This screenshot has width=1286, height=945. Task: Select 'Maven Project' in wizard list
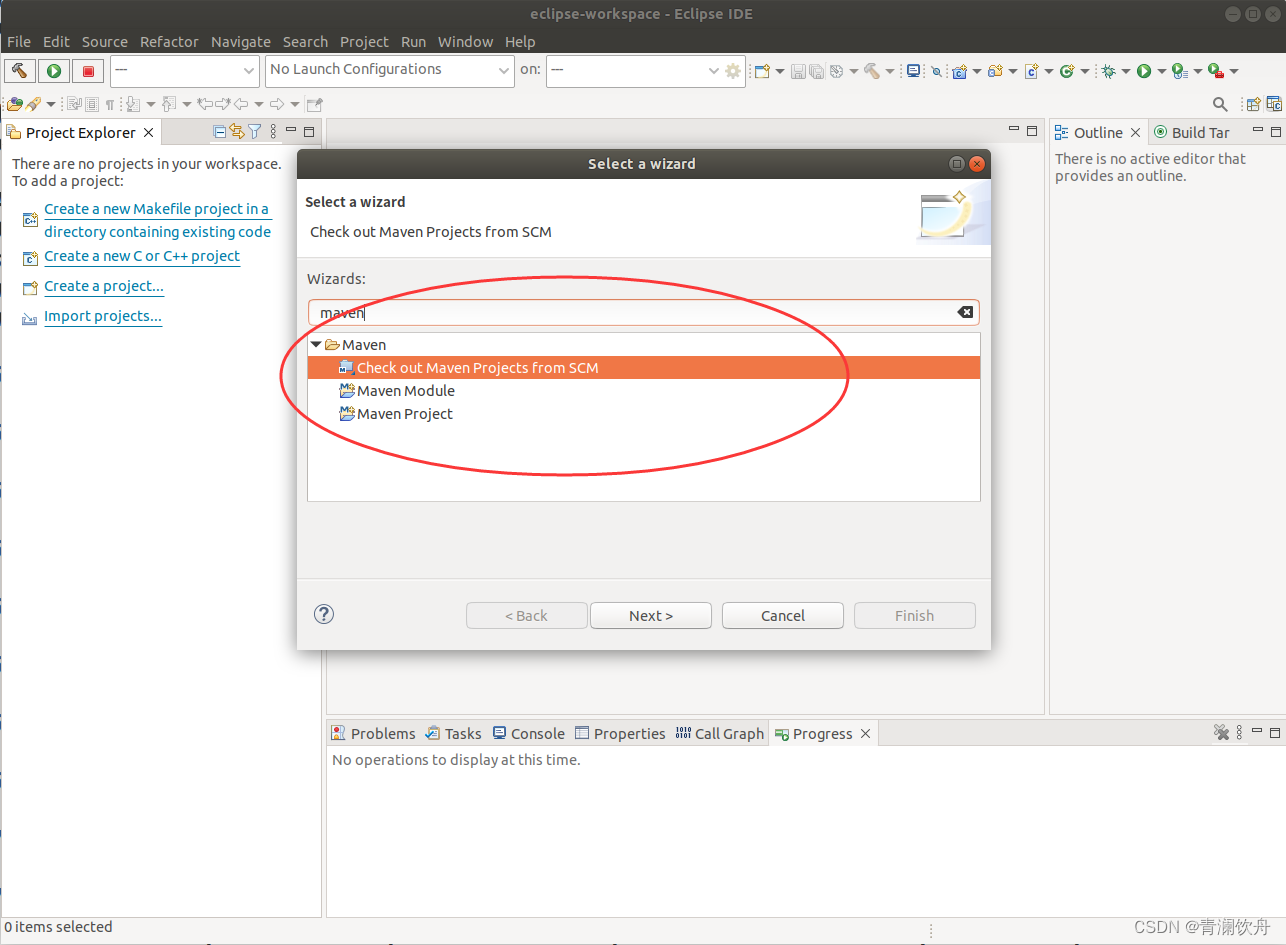pos(405,414)
